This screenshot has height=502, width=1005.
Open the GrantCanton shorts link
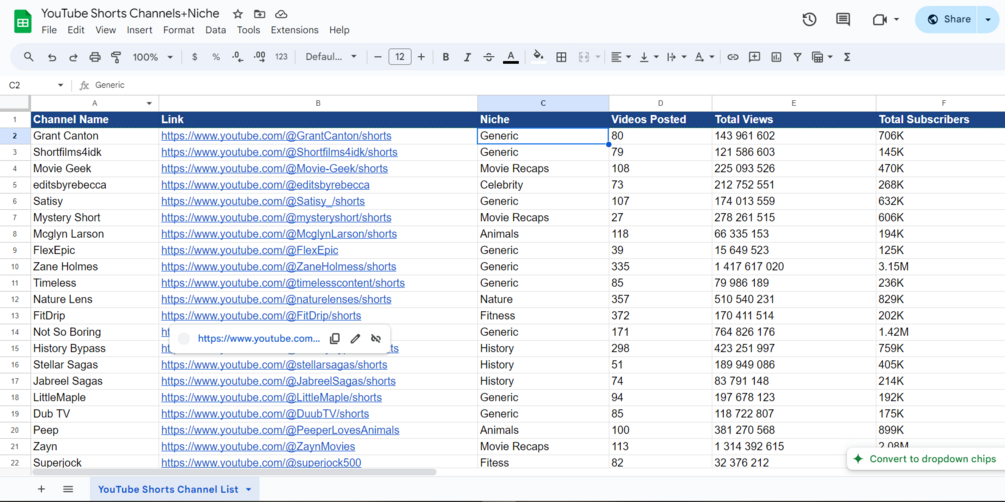(x=276, y=136)
